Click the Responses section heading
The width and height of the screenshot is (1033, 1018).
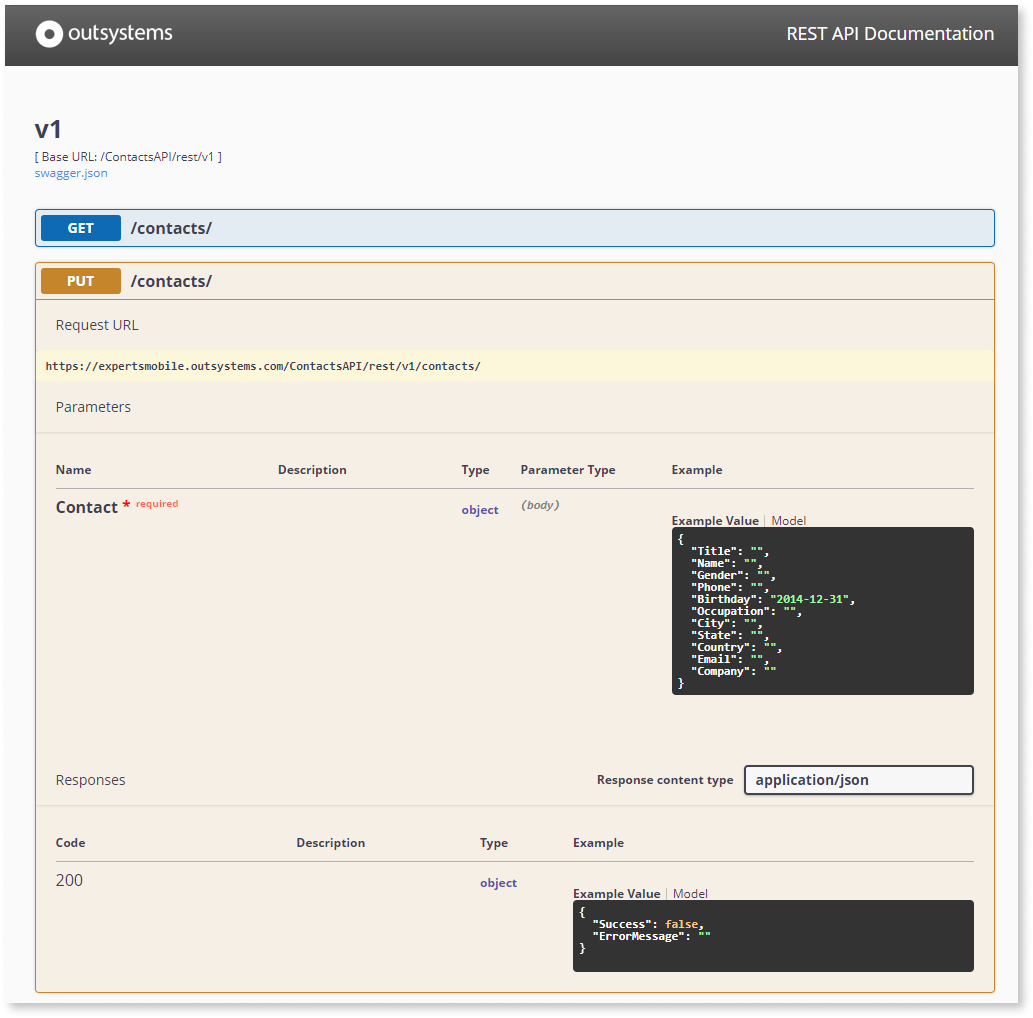coord(90,780)
